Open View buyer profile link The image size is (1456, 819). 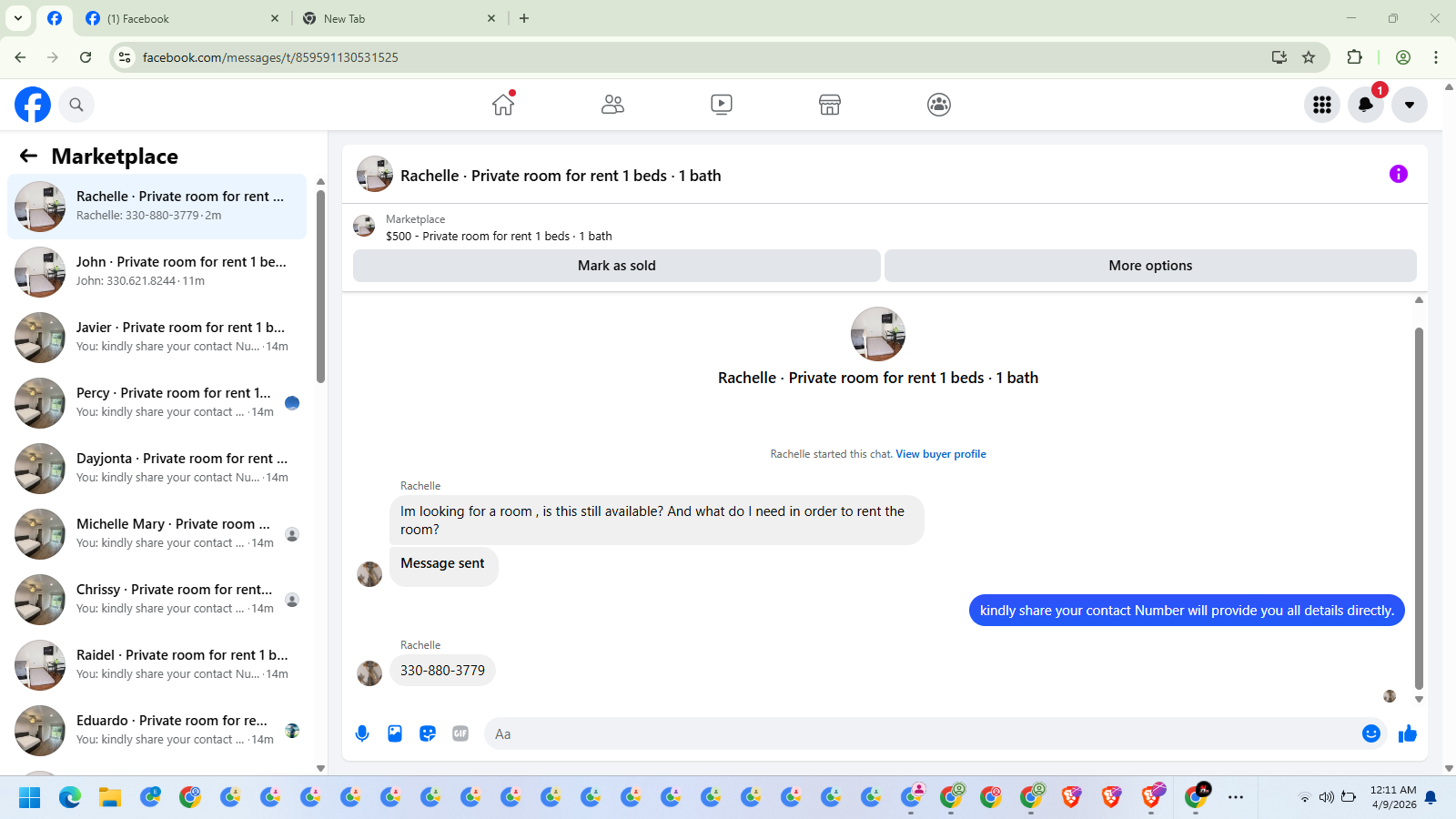tap(941, 454)
